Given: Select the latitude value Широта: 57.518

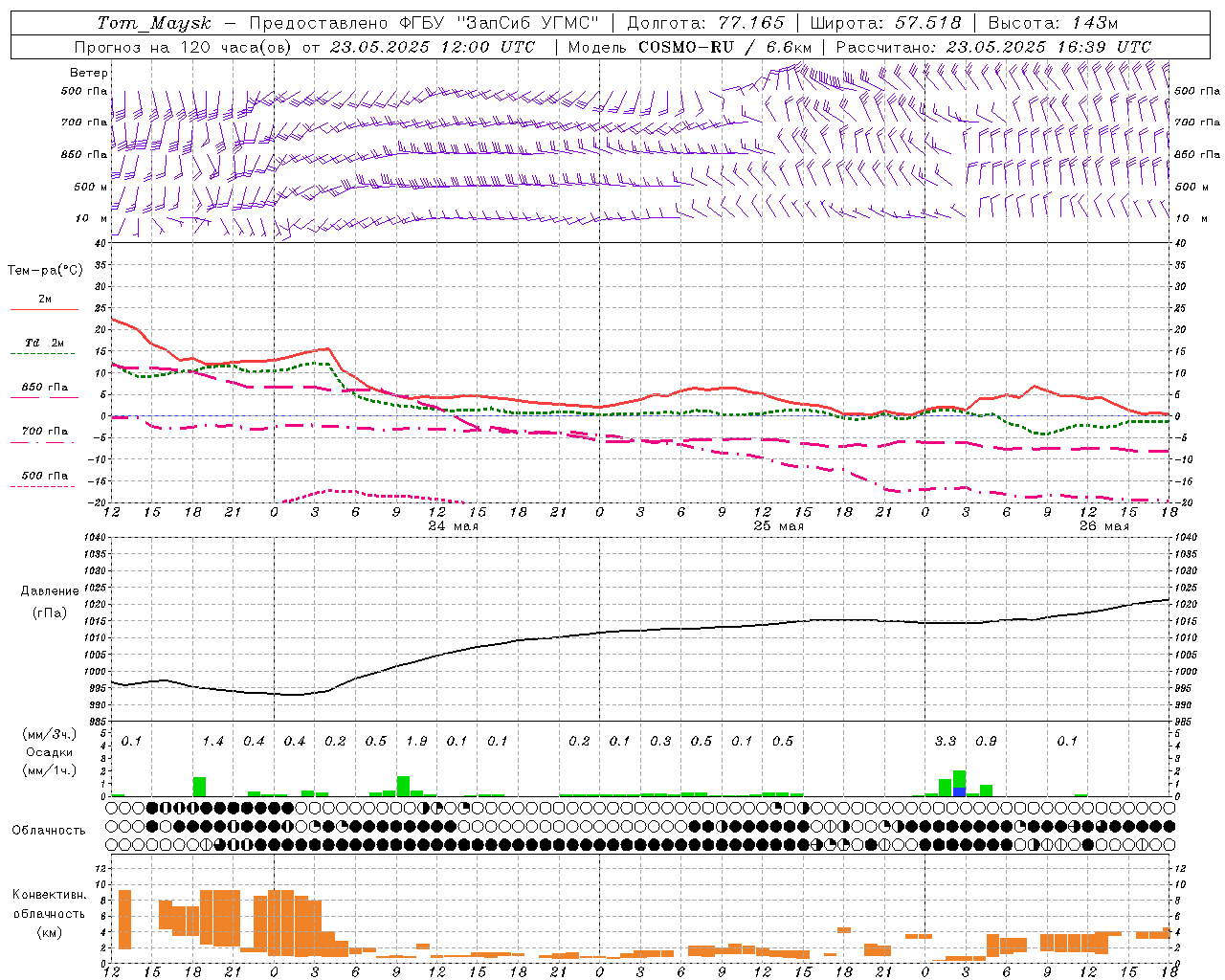Looking at the screenshot, I should click(886, 23).
